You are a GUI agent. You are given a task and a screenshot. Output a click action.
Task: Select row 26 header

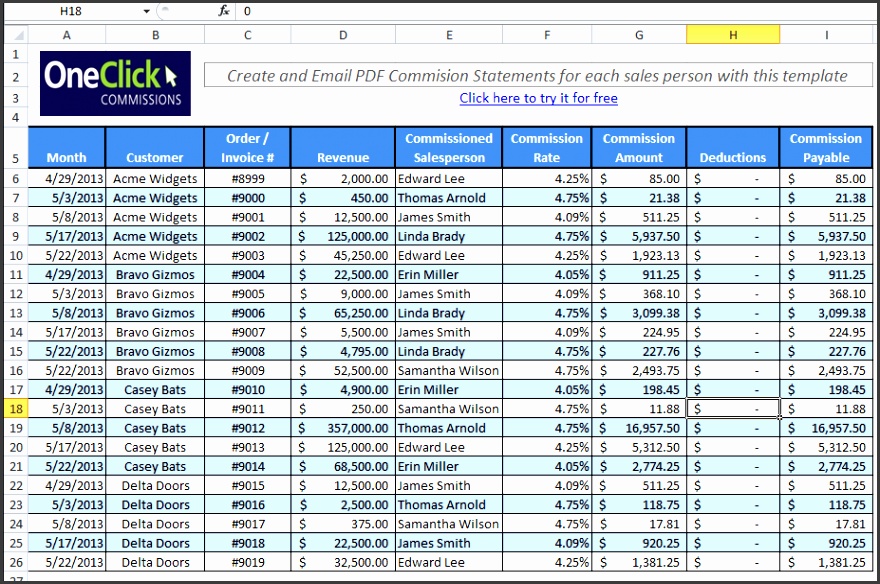pyautogui.click(x=16, y=563)
